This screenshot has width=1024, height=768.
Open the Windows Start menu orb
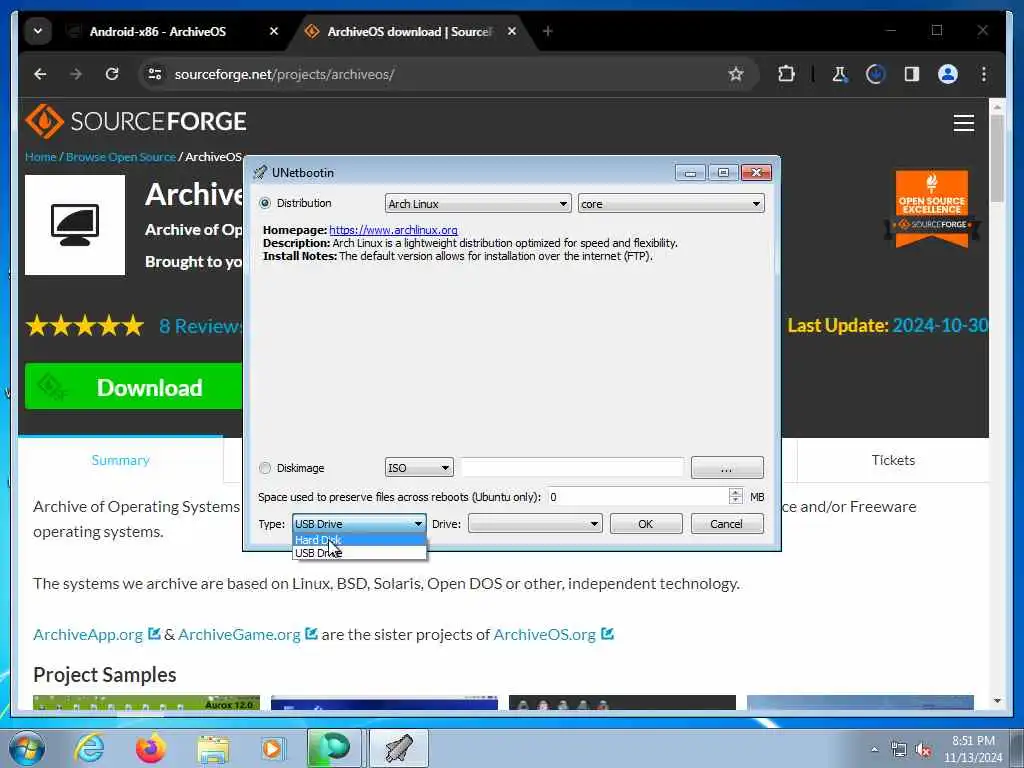coord(27,748)
